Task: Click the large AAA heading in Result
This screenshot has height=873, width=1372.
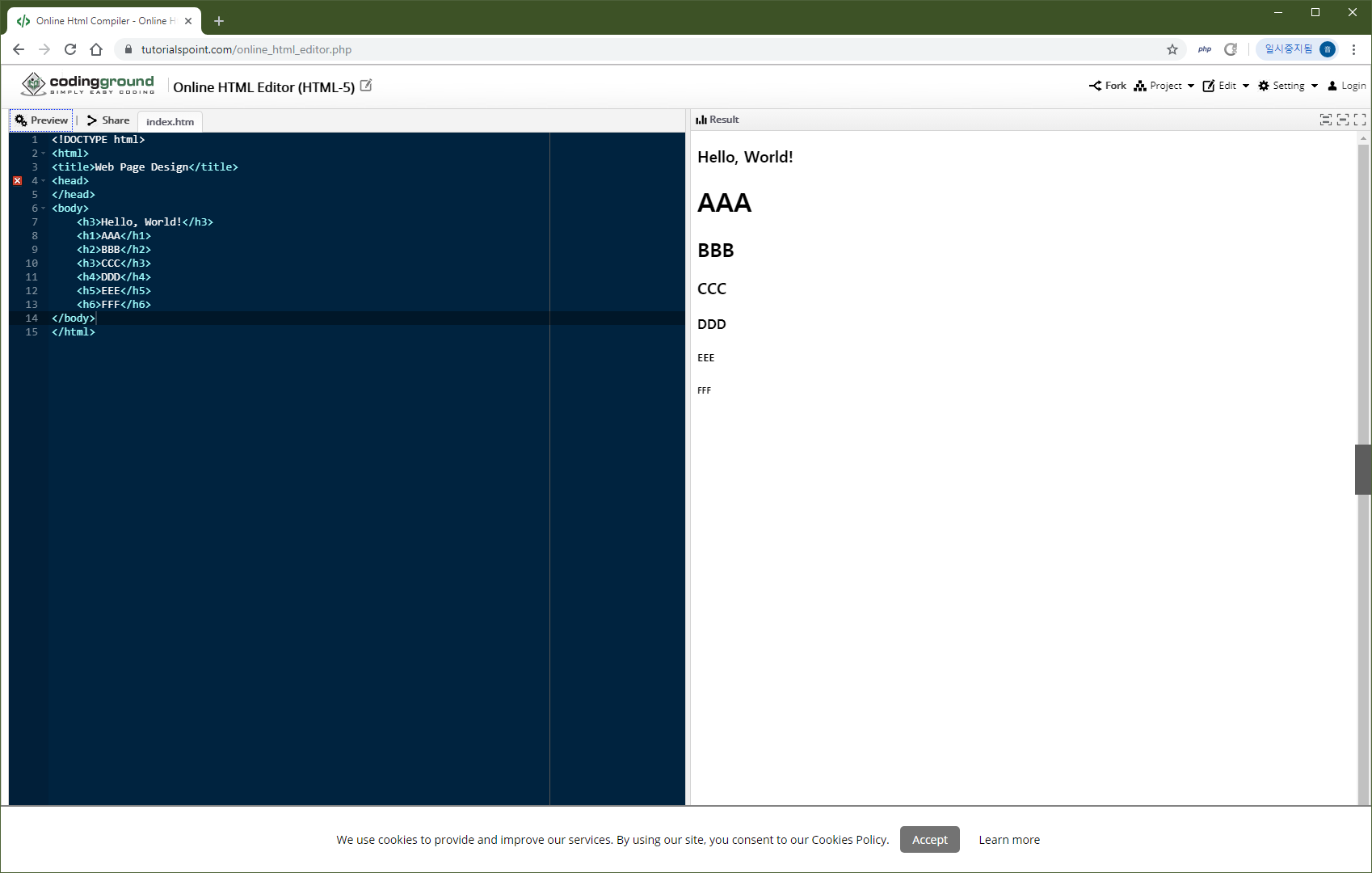Action: [x=724, y=203]
